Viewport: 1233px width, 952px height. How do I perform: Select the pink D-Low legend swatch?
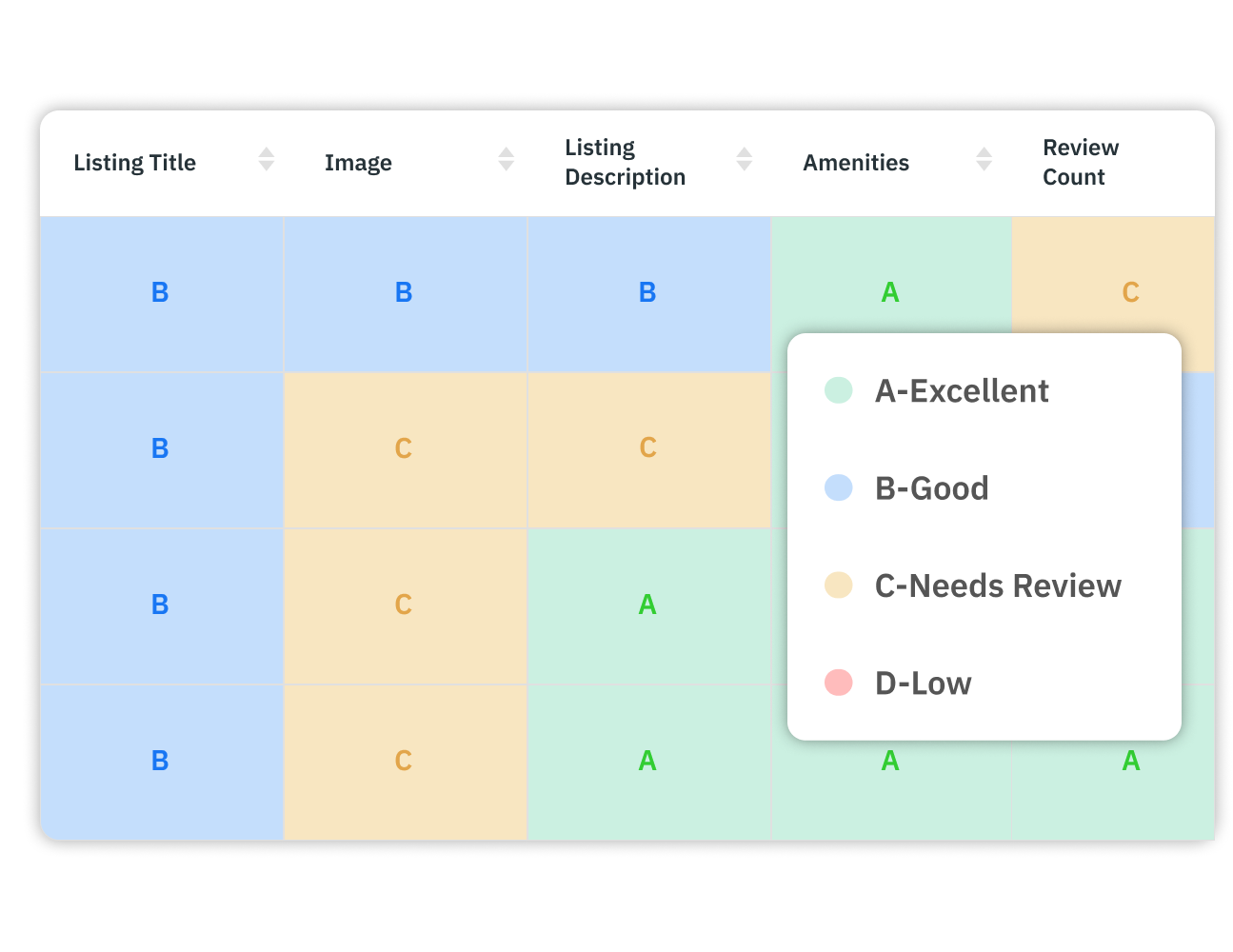839,683
